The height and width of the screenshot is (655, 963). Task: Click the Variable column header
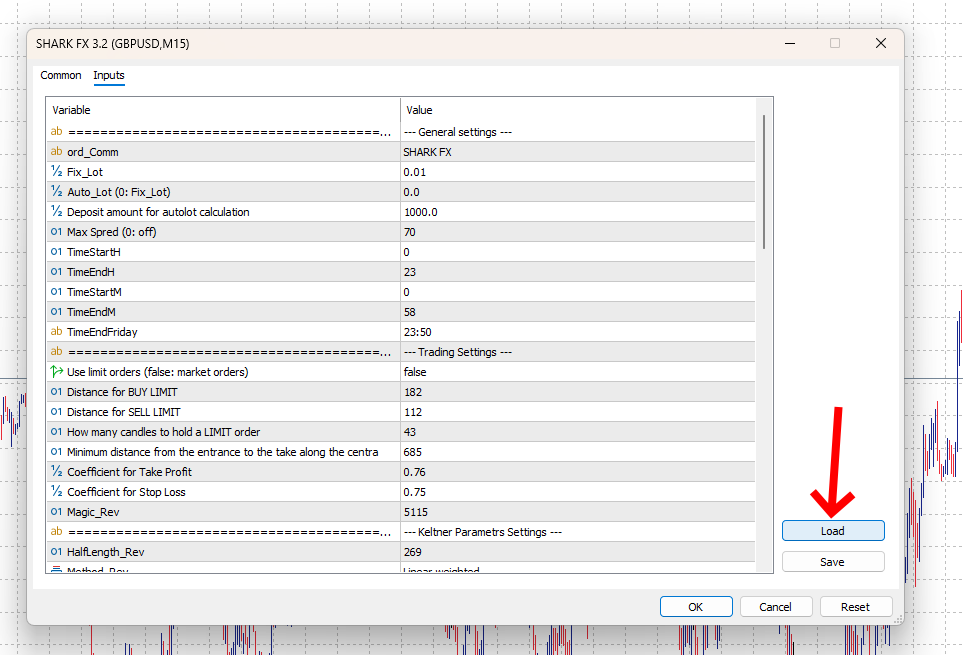224,110
